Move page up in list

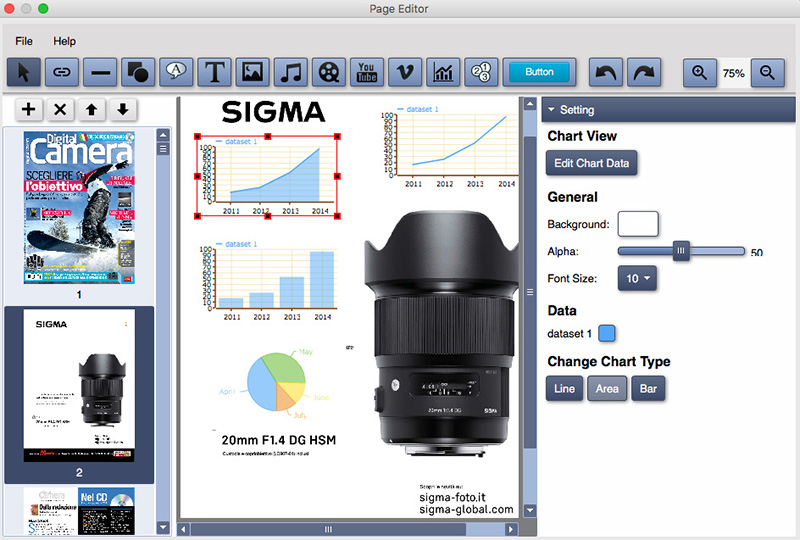[92, 109]
